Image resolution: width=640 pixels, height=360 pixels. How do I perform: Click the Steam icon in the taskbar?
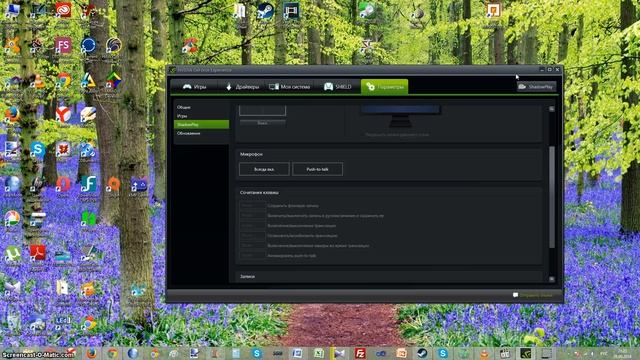[422, 353]
